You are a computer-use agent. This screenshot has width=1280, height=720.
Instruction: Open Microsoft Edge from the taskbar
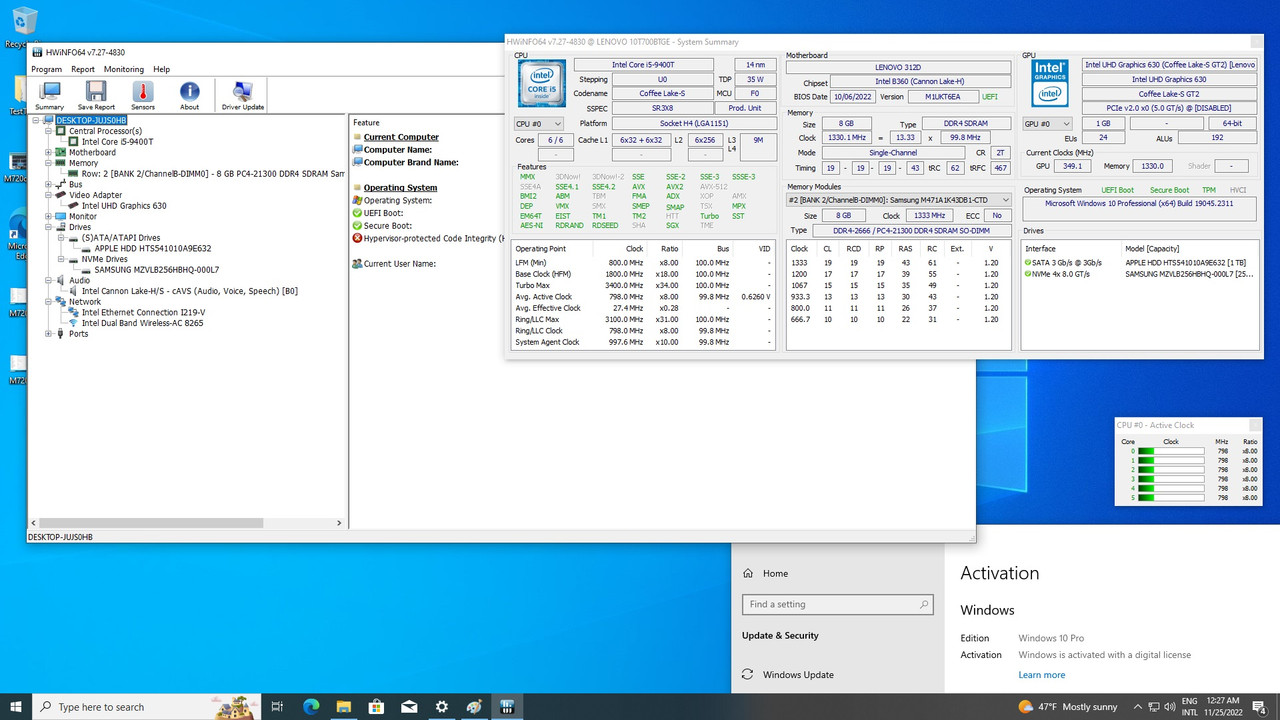click(x=311, y=707)
